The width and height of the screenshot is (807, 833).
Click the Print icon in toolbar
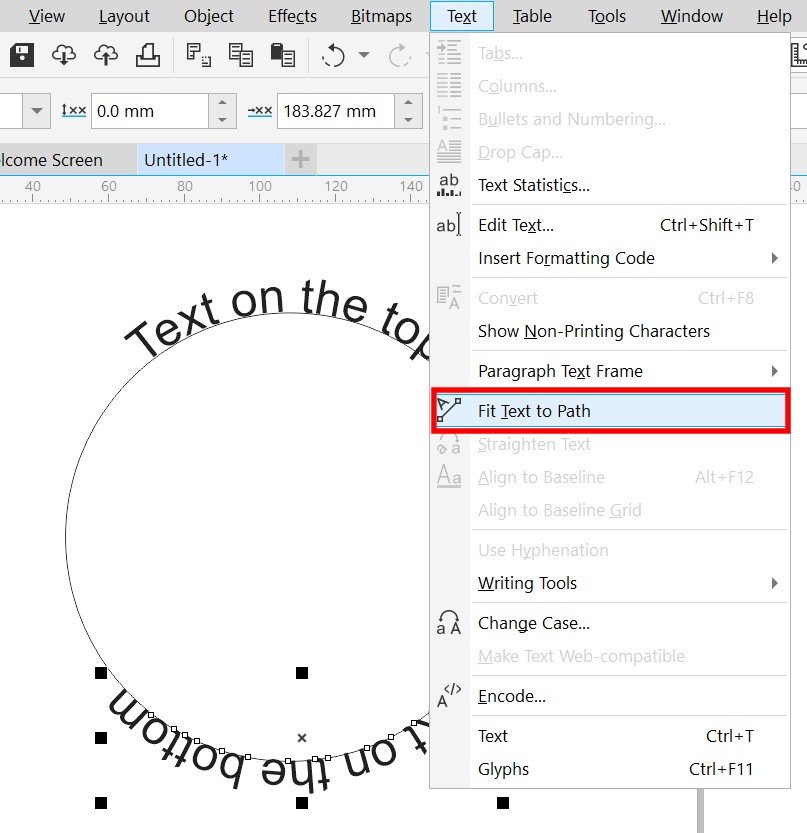[148, 56]
